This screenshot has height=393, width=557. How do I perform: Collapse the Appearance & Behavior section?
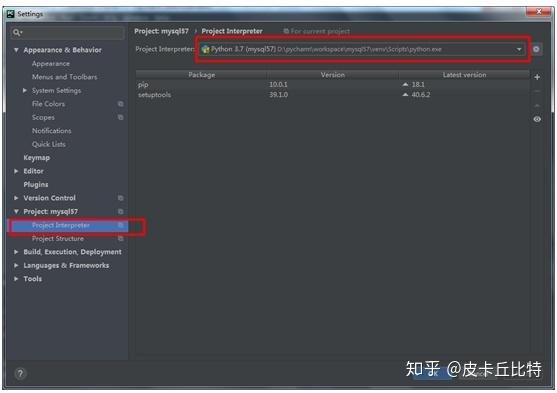(16, 50)
